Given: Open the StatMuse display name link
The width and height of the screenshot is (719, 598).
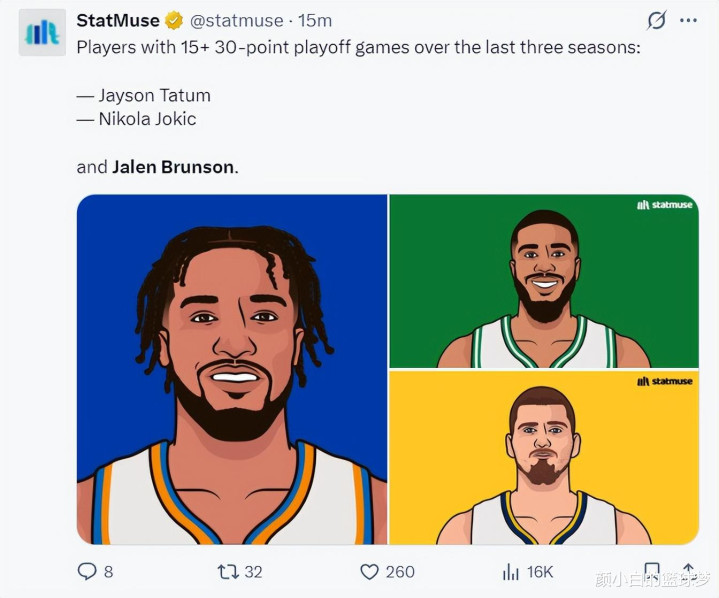Looking at the screenshot, I should coord(118,20).
